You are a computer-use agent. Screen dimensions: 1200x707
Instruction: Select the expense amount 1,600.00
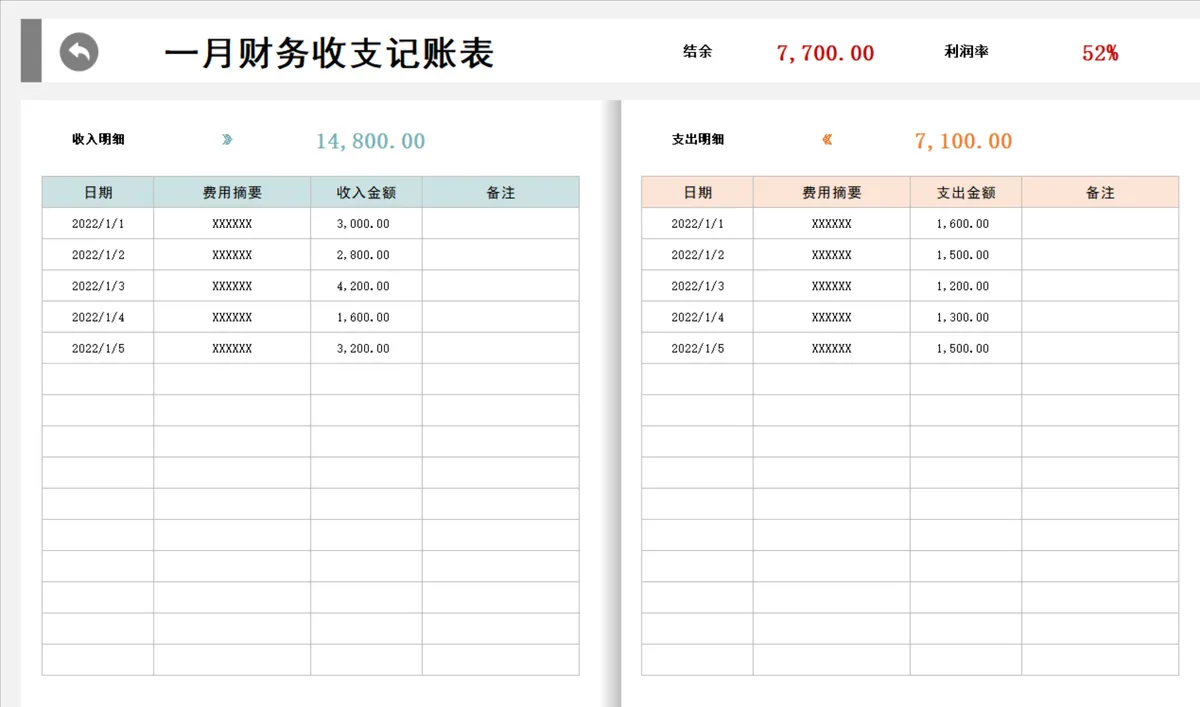pyautogui.click(x=963, y=224)
